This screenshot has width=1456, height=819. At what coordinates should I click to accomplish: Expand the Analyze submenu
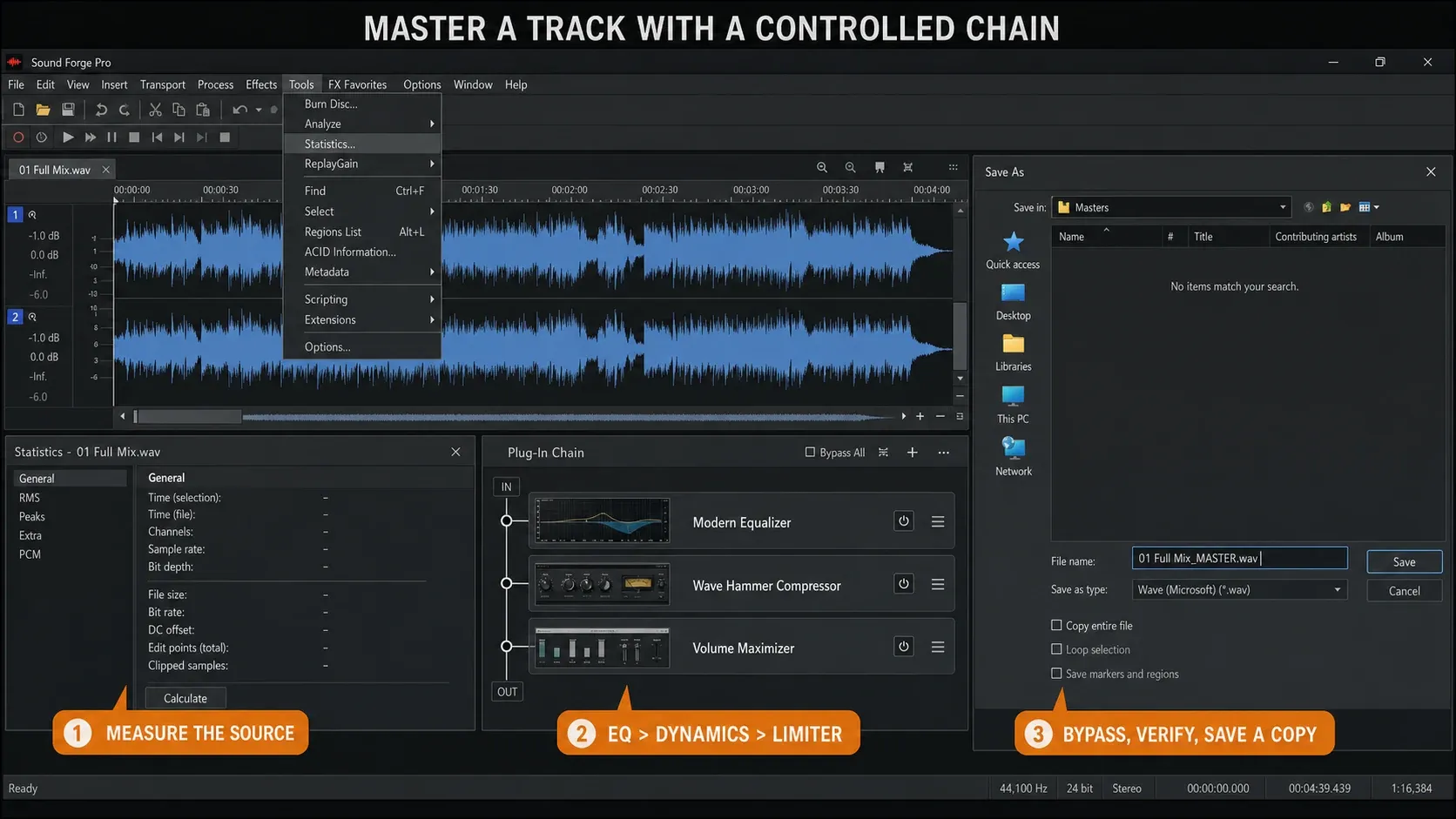pos(362,124)
